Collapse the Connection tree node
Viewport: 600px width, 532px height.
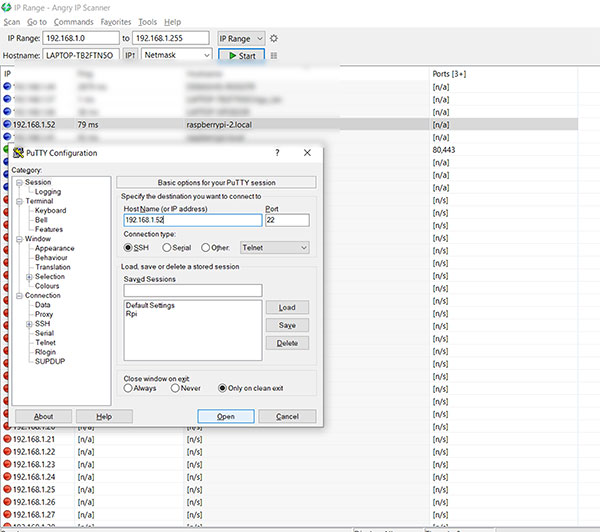pos(19,296)
